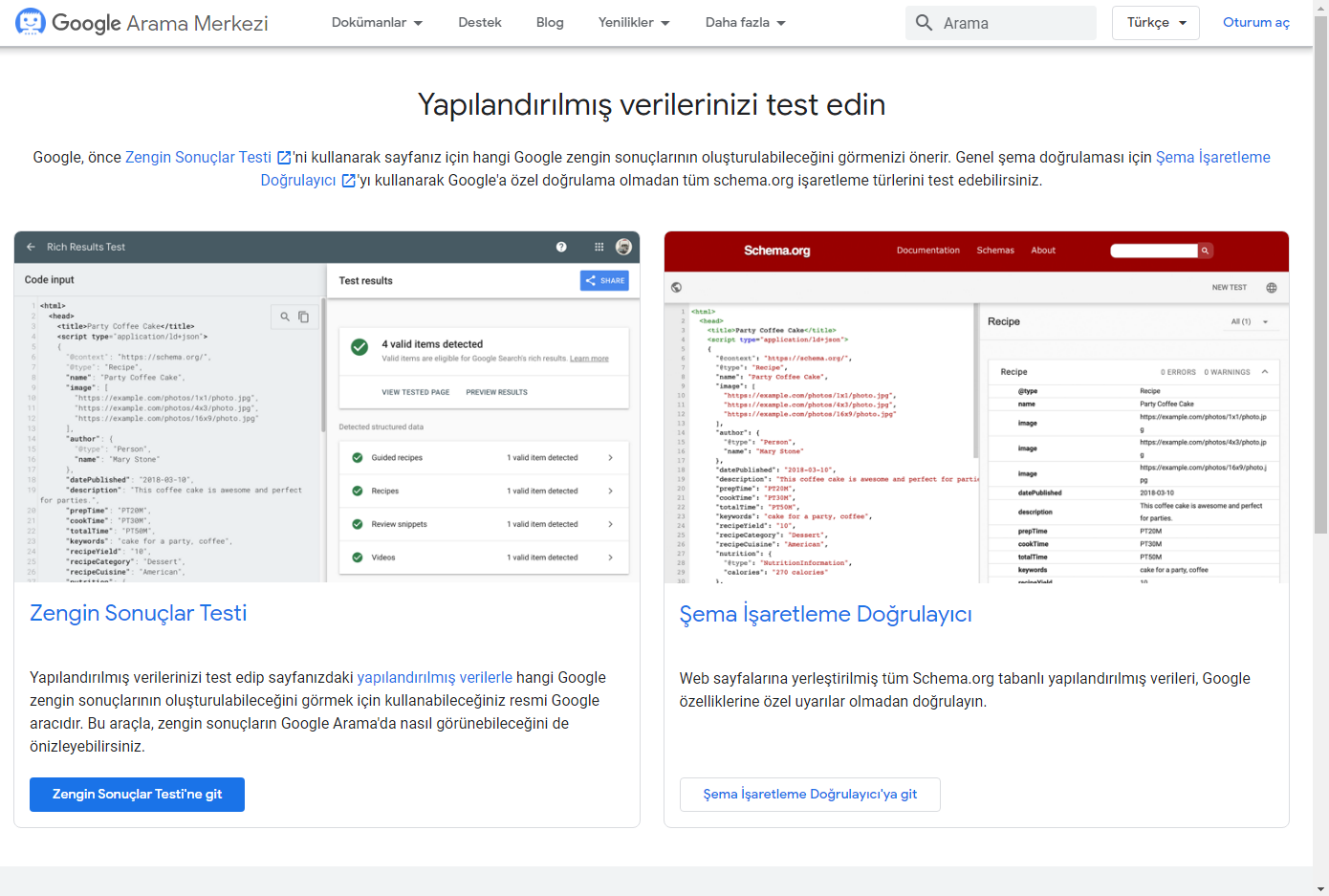Expand Videos row chevron

tap(611, 557)
